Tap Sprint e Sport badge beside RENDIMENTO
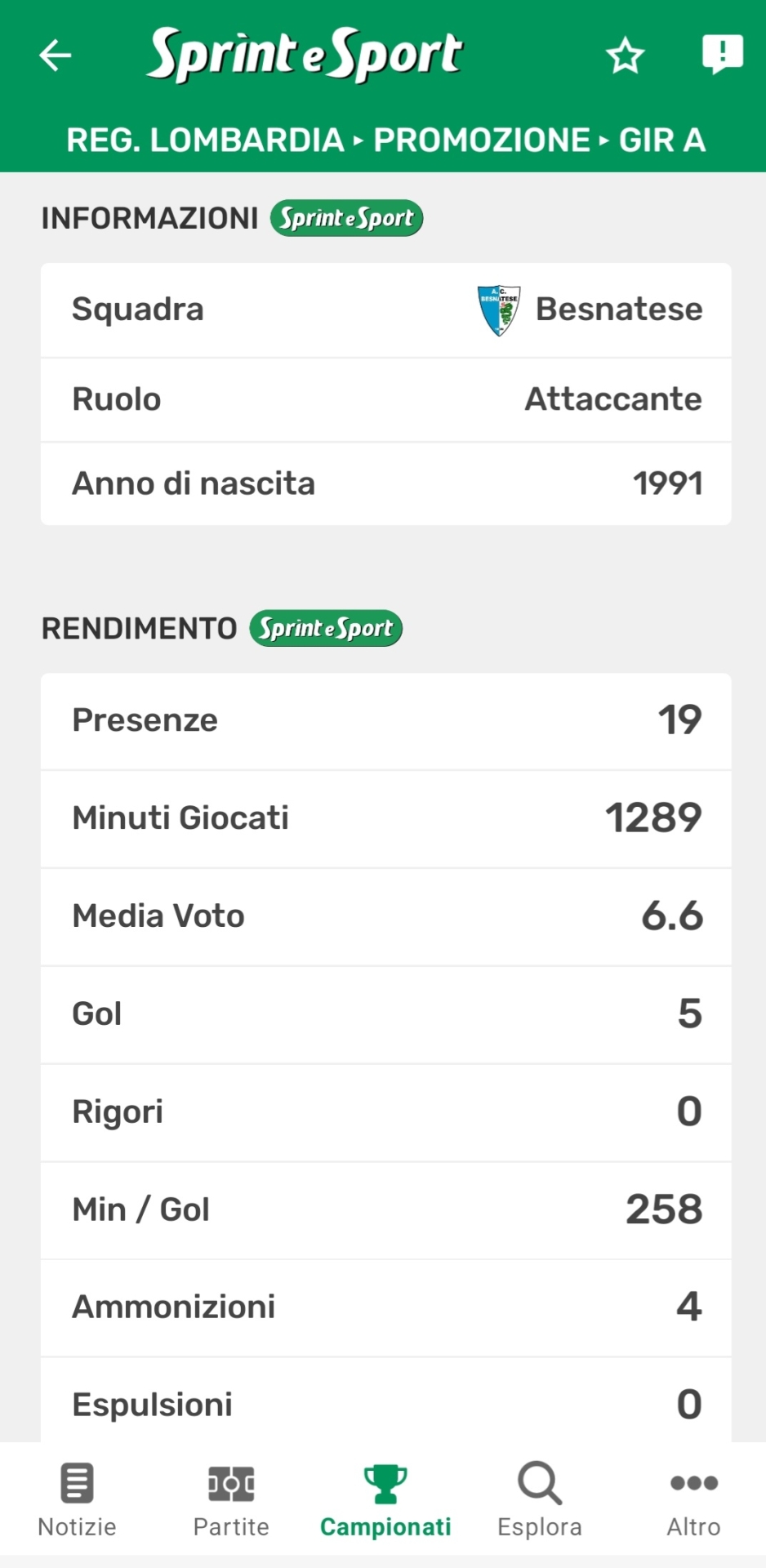Image resolution: width=766 pixels, height=1568 pixels. [x=326, y=629]
